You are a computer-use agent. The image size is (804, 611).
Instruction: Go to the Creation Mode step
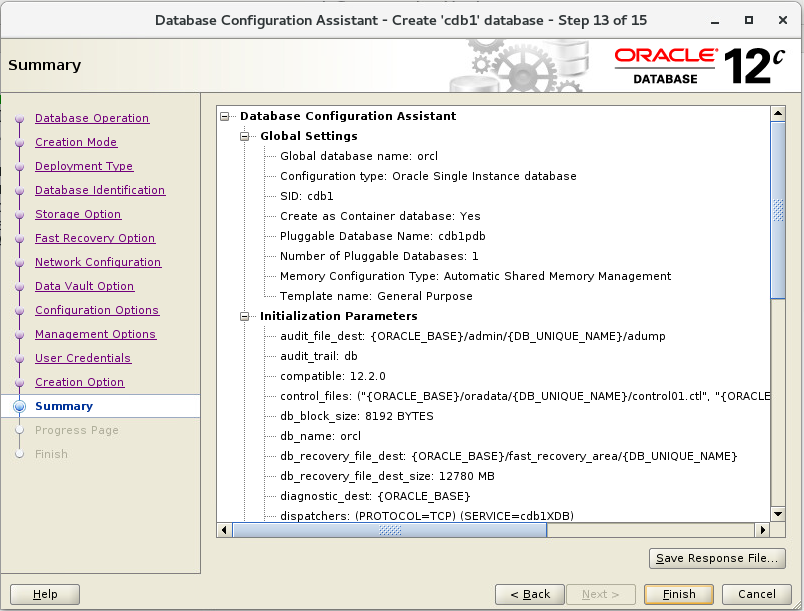click(x=76, y=142)
